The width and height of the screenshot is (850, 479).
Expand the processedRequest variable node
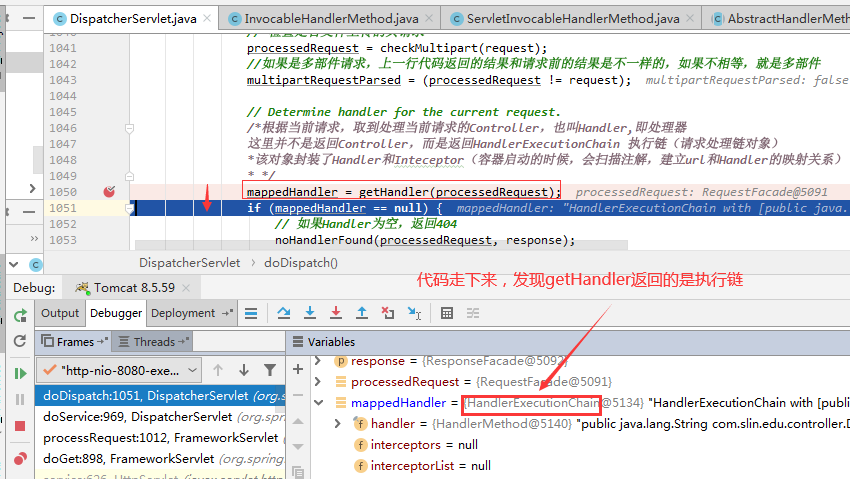pyautogui.click(x=318, y=381)
